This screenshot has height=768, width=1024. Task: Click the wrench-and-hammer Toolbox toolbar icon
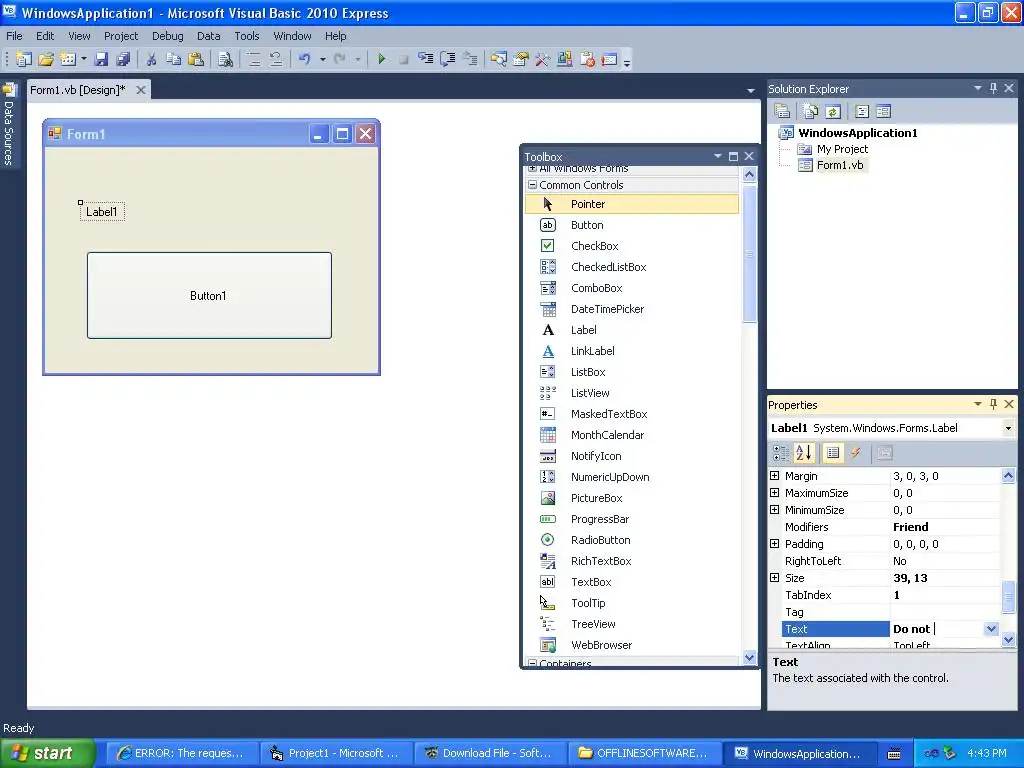click(x=542, y=59)
